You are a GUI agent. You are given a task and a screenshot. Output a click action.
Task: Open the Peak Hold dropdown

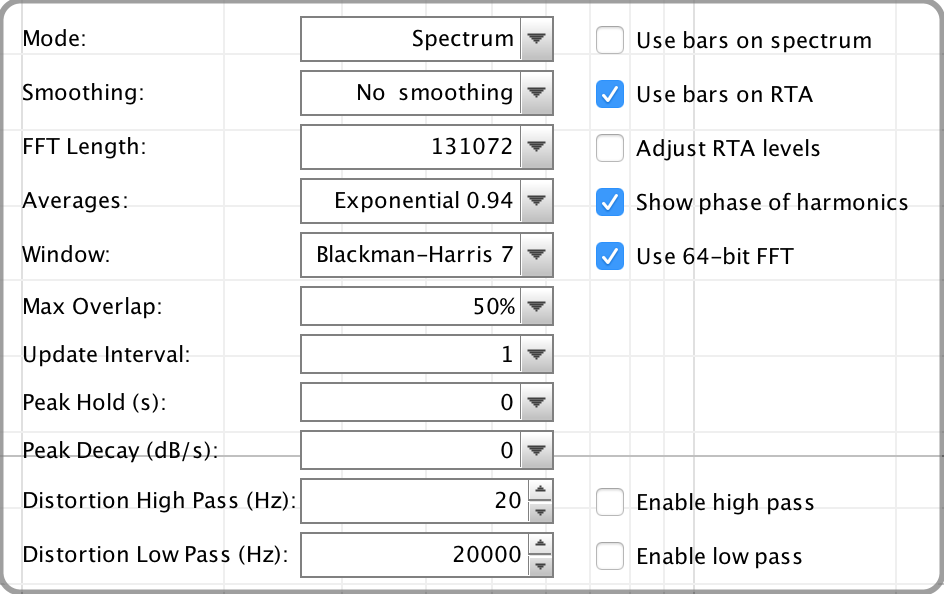(x=426, y=402)
